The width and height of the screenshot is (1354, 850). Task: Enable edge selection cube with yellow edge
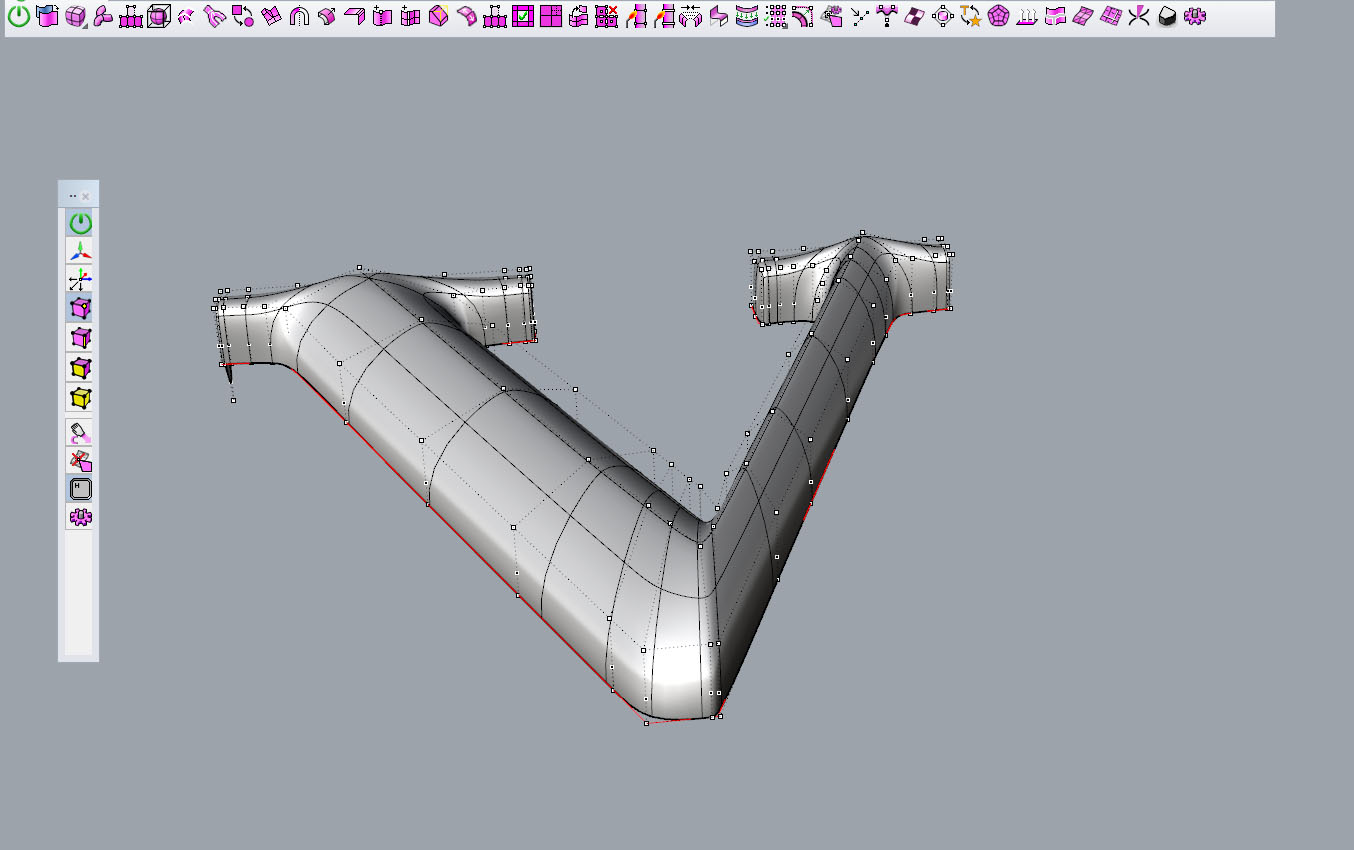click(x=80, y=338)
